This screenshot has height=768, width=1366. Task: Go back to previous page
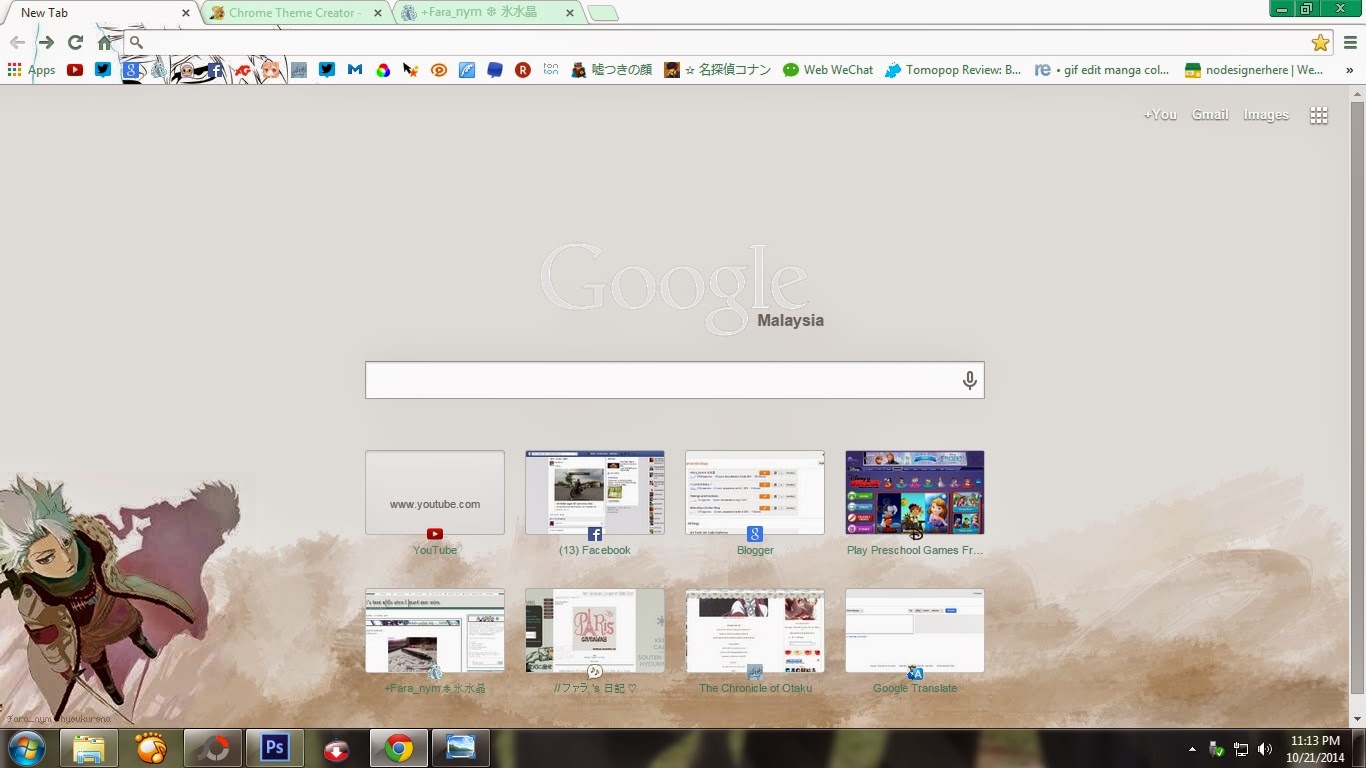click(x=17, y=42)
